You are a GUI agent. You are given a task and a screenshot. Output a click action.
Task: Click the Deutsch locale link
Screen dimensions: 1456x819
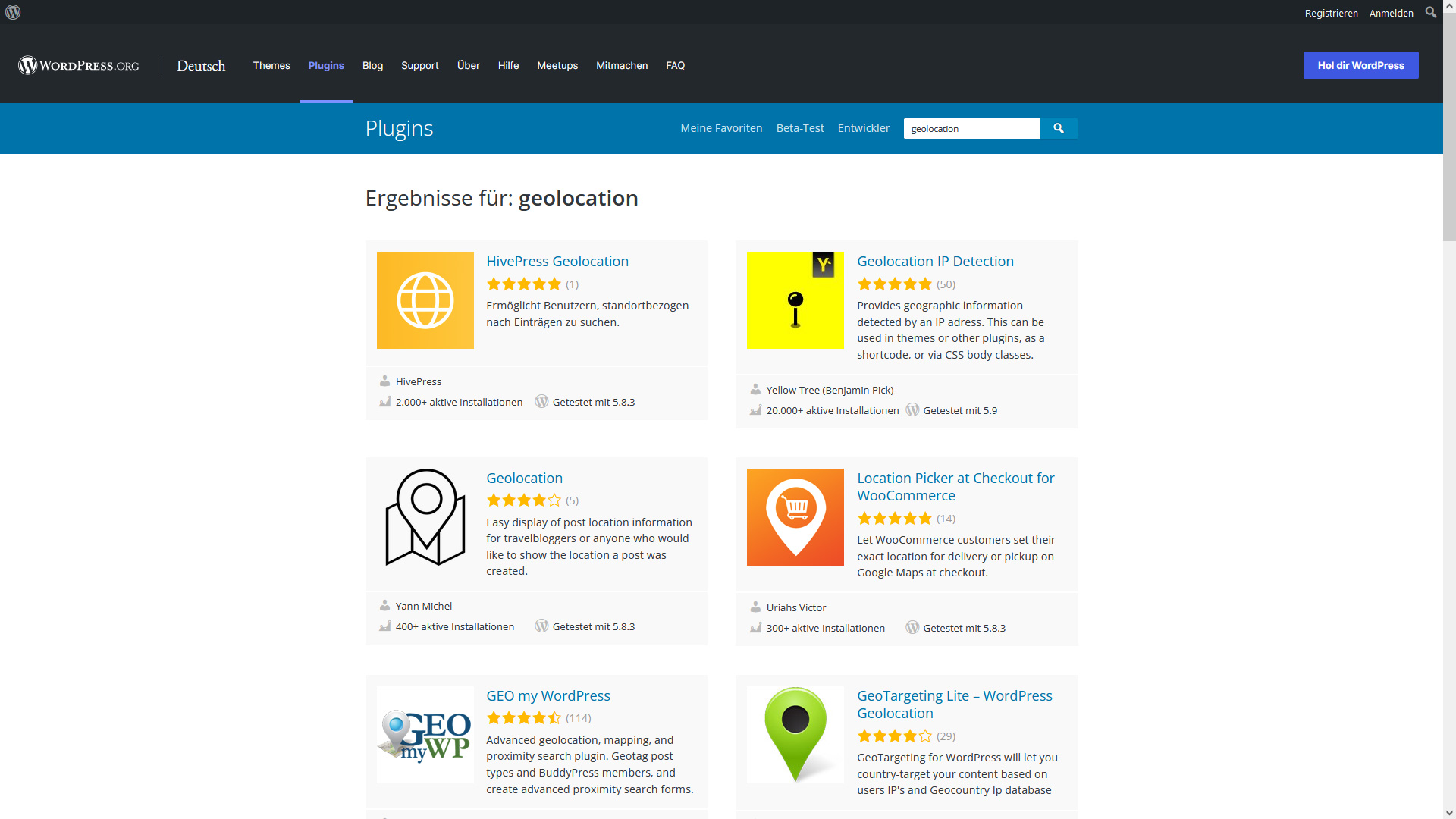click(x=201, y=65)
